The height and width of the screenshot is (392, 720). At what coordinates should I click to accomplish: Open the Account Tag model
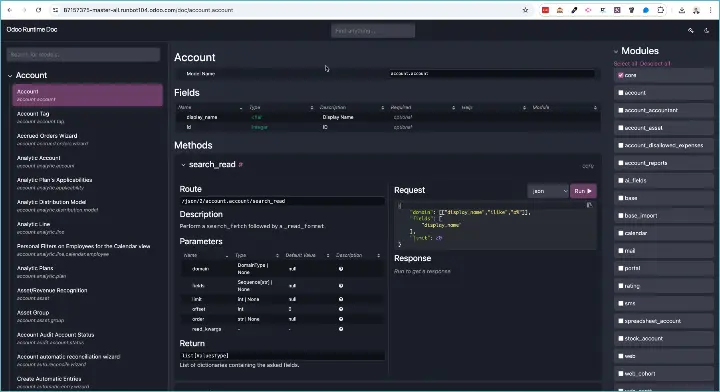[x=87, y=117]
